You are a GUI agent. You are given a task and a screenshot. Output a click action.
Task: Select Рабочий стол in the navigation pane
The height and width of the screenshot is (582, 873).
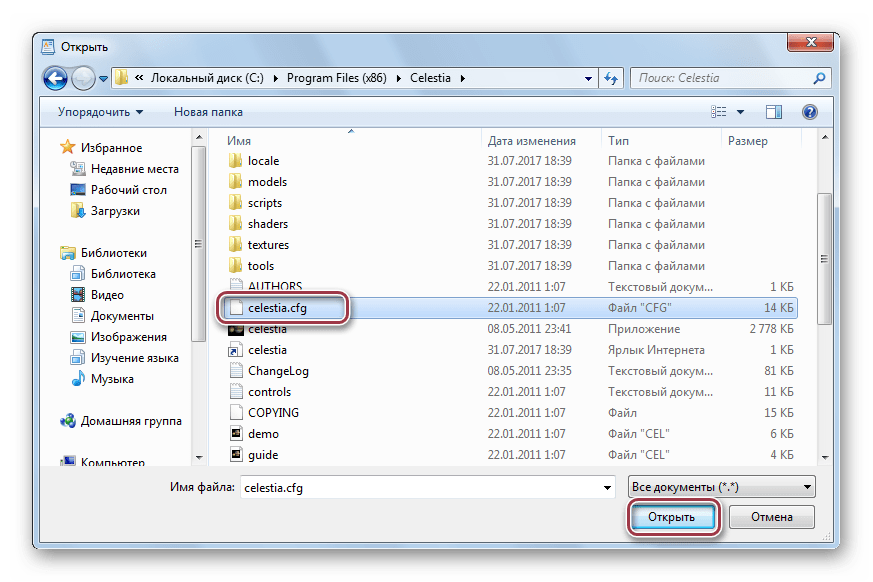coord(128,190)
